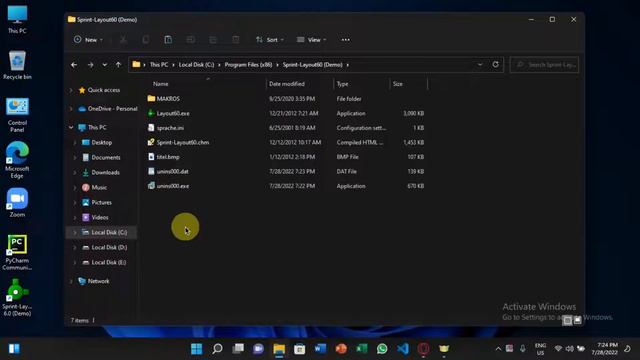Click the Paste clipboard icon
The width and height of the screenshot is (640, 360).
pyautogui.click(x=168, y=40)
